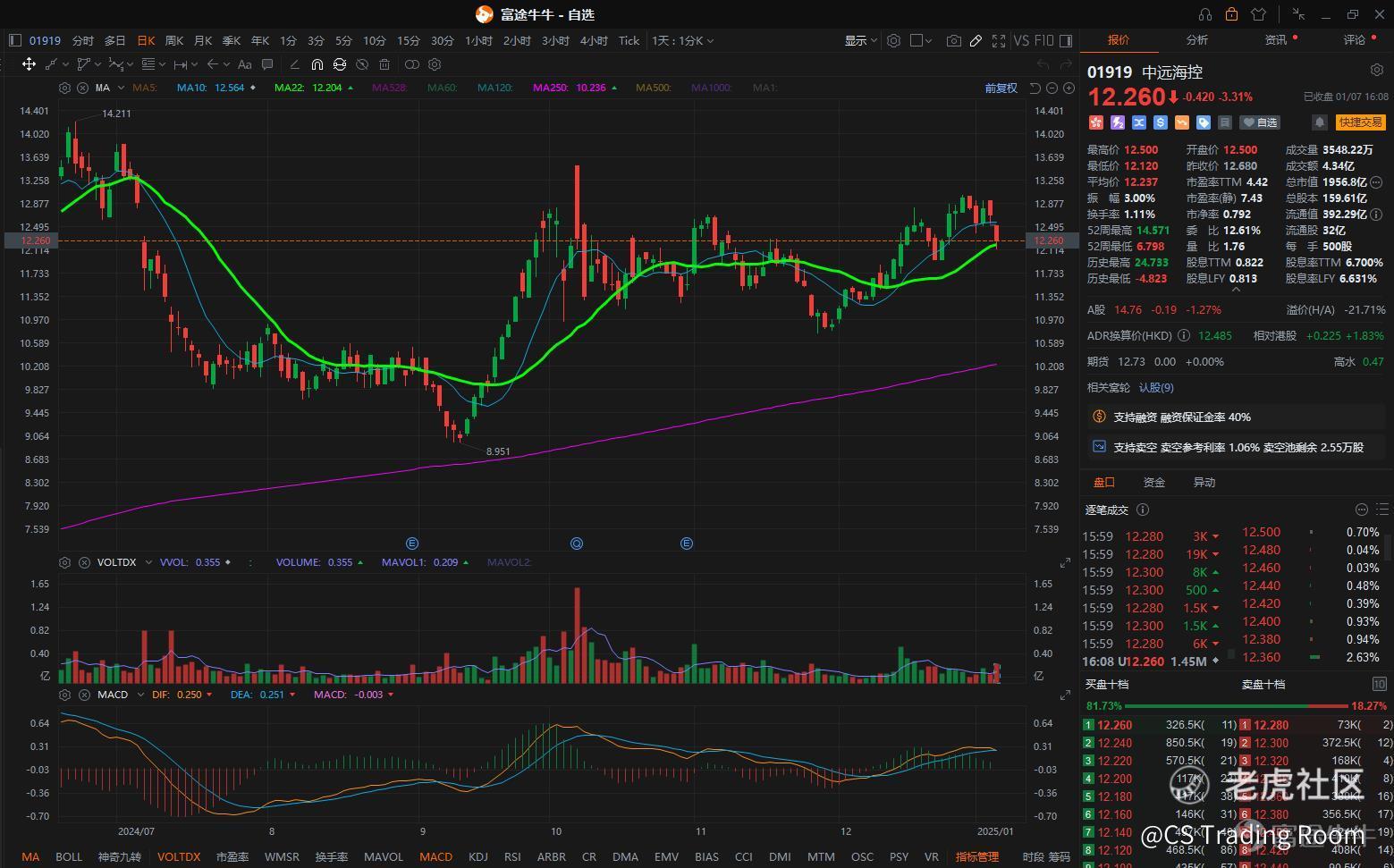
Task: Click the pencil drawing tools icon
Action: tap(976, 40)
